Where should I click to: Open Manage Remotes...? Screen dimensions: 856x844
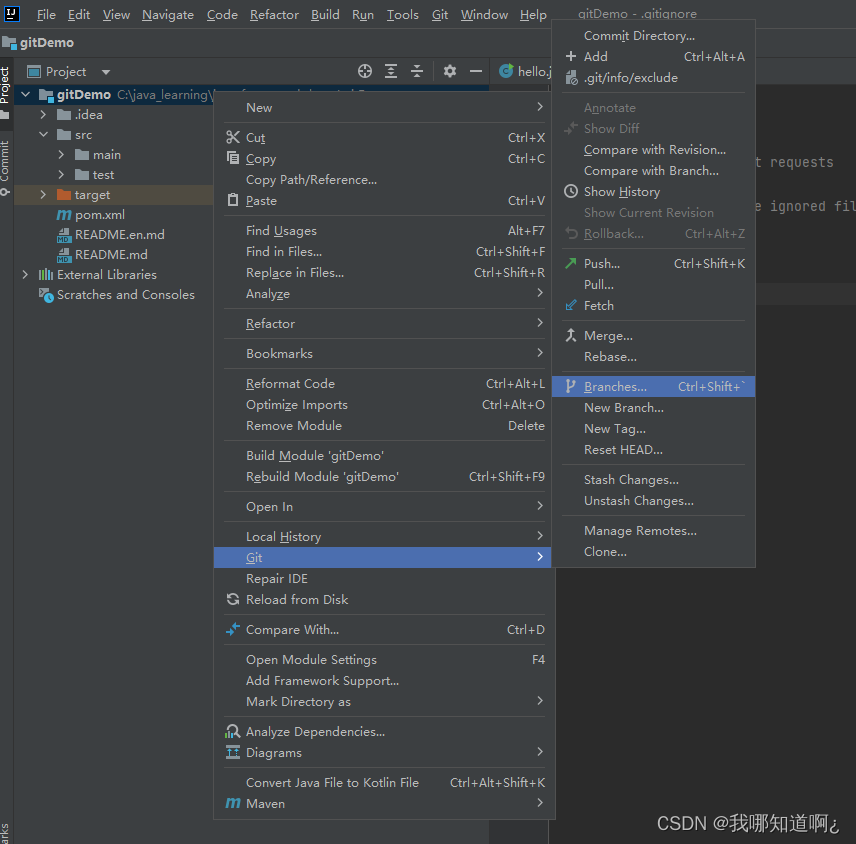pos(653,531)
